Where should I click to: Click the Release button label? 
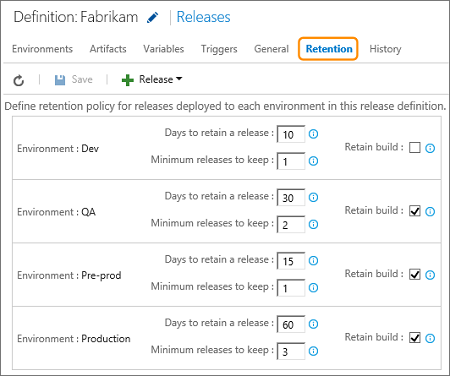pos(156,80)
